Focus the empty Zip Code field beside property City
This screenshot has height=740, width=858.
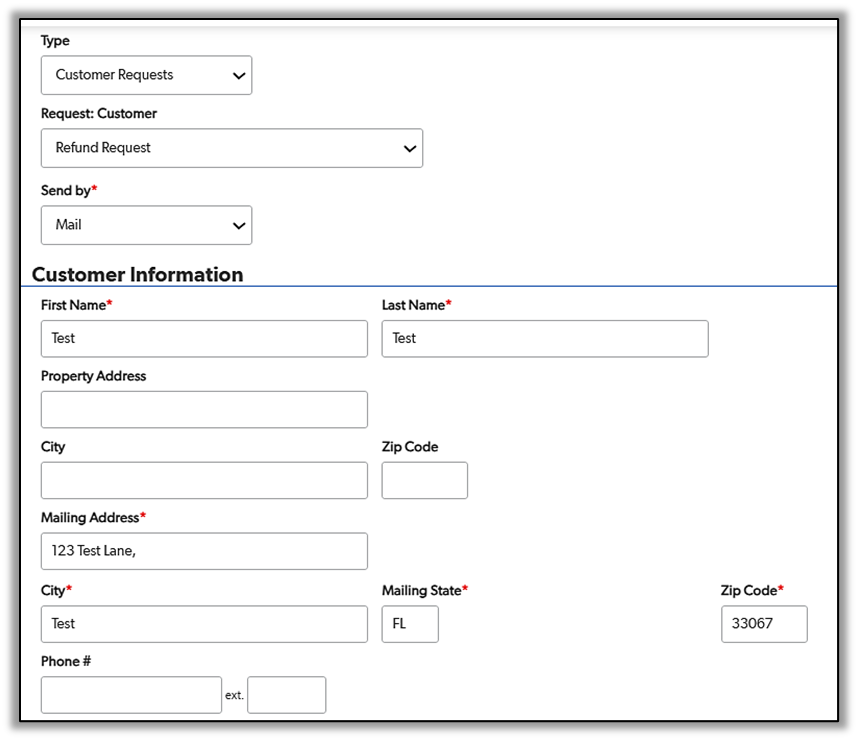click(x=424, y=481)
